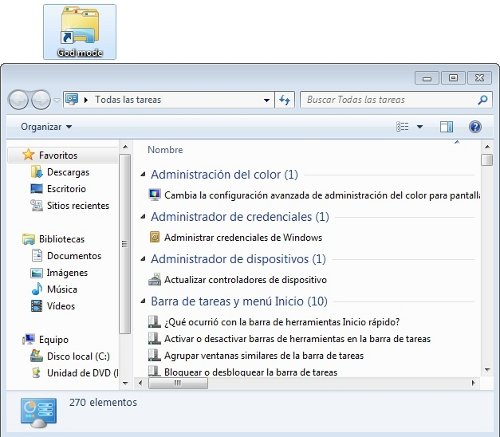Collapse Barra de tareas y menú Inicio group
The width and height of the screenshot is (500, 437).
[143, 301]
